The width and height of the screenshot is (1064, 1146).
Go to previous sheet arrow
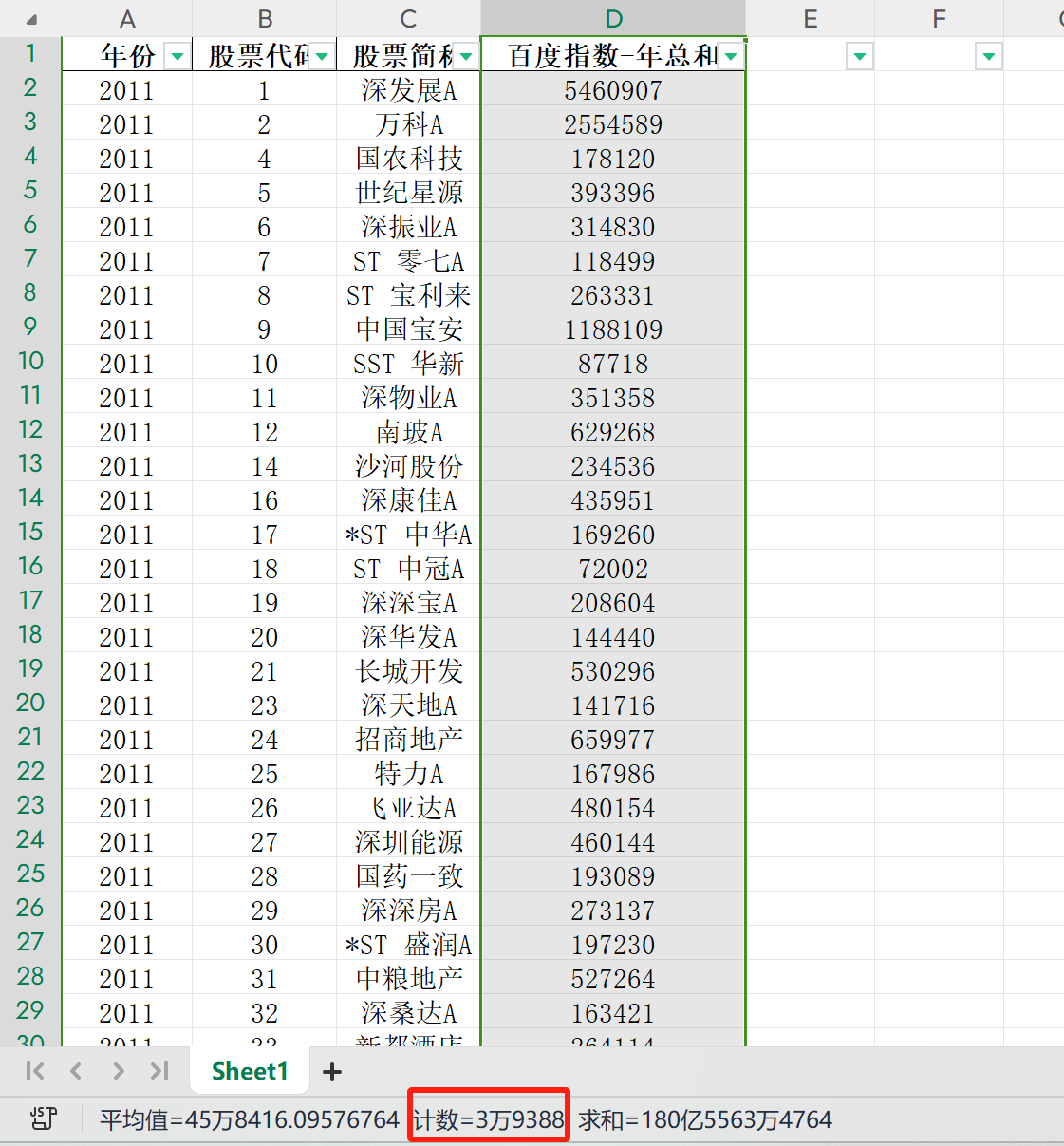pos(76,1071)
